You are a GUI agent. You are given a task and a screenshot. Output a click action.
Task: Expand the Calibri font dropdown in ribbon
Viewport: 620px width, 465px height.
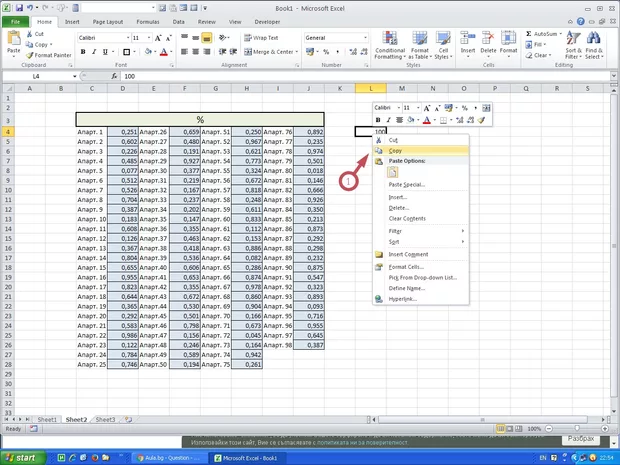tap(125, 38)
